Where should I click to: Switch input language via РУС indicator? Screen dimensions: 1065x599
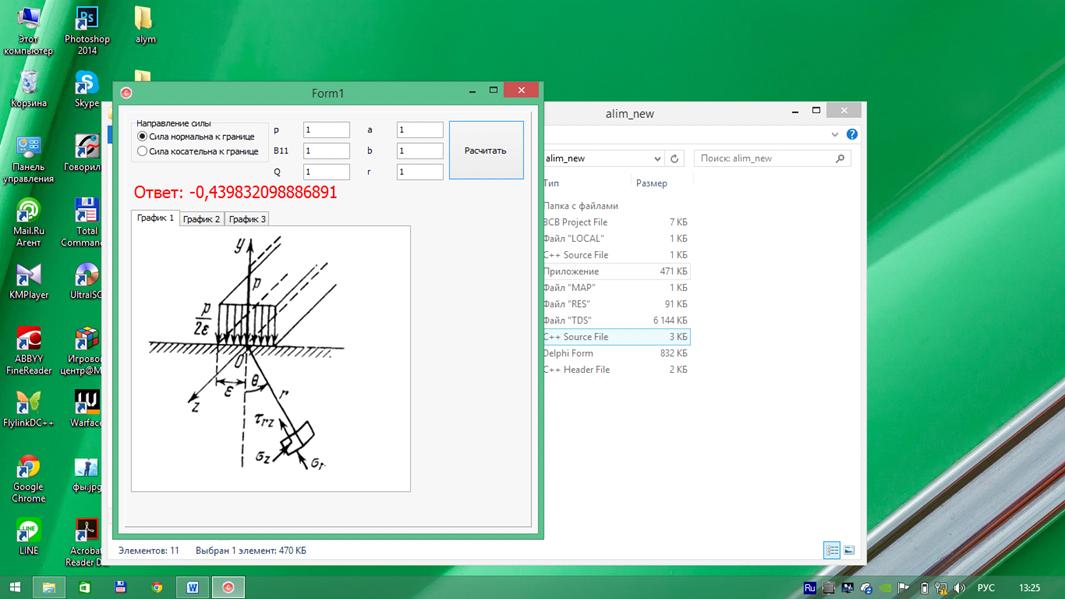(986, 587)
